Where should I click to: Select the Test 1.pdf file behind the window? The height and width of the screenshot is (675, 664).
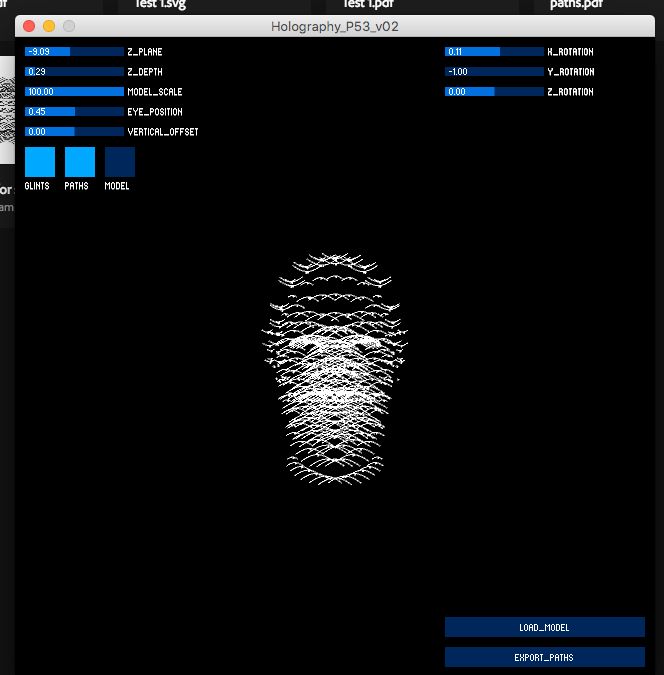[x=368, y=4]
